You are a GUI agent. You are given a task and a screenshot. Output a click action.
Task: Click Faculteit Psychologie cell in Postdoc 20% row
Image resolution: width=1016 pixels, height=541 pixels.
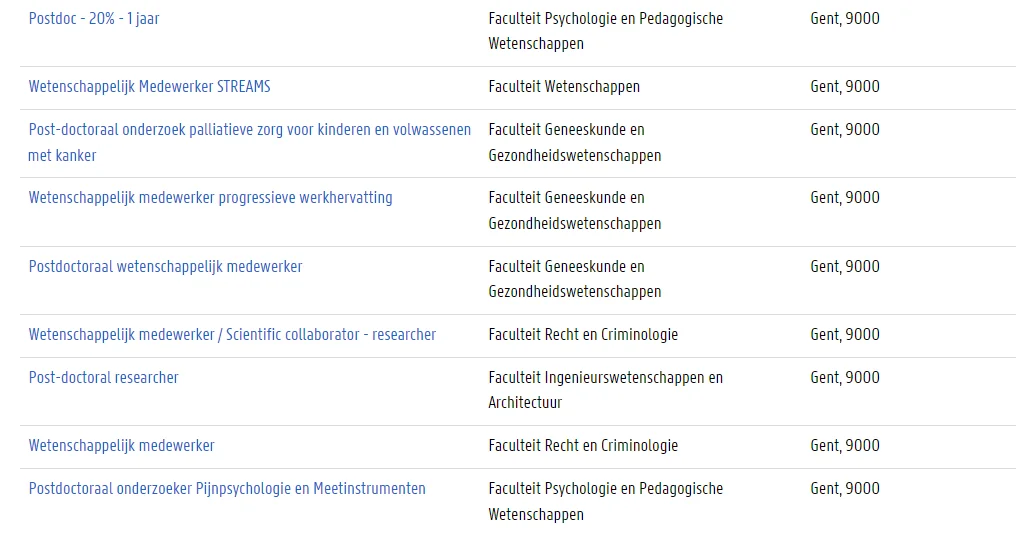click(x=605, y=31)
